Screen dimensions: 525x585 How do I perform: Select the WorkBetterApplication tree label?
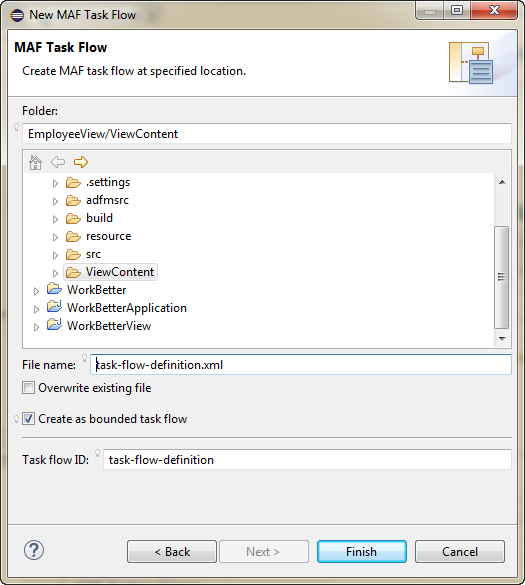point(126,308)
